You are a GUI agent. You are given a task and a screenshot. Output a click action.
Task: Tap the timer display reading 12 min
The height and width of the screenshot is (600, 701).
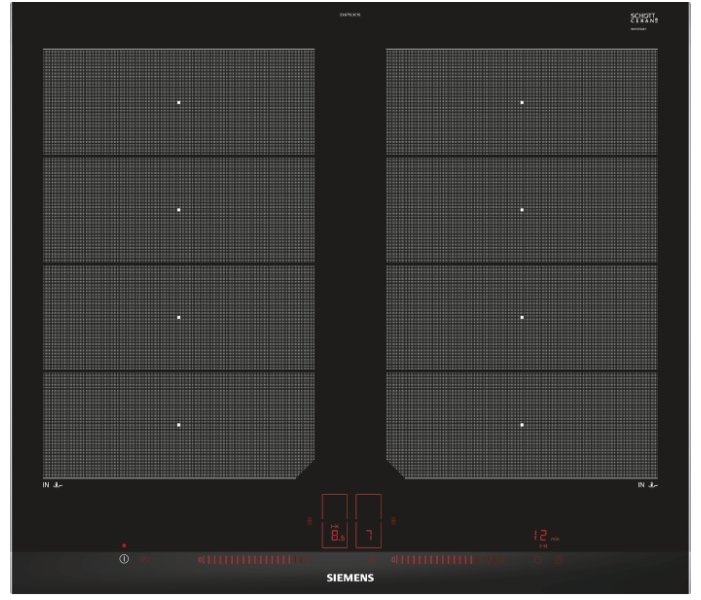[546, 537]
